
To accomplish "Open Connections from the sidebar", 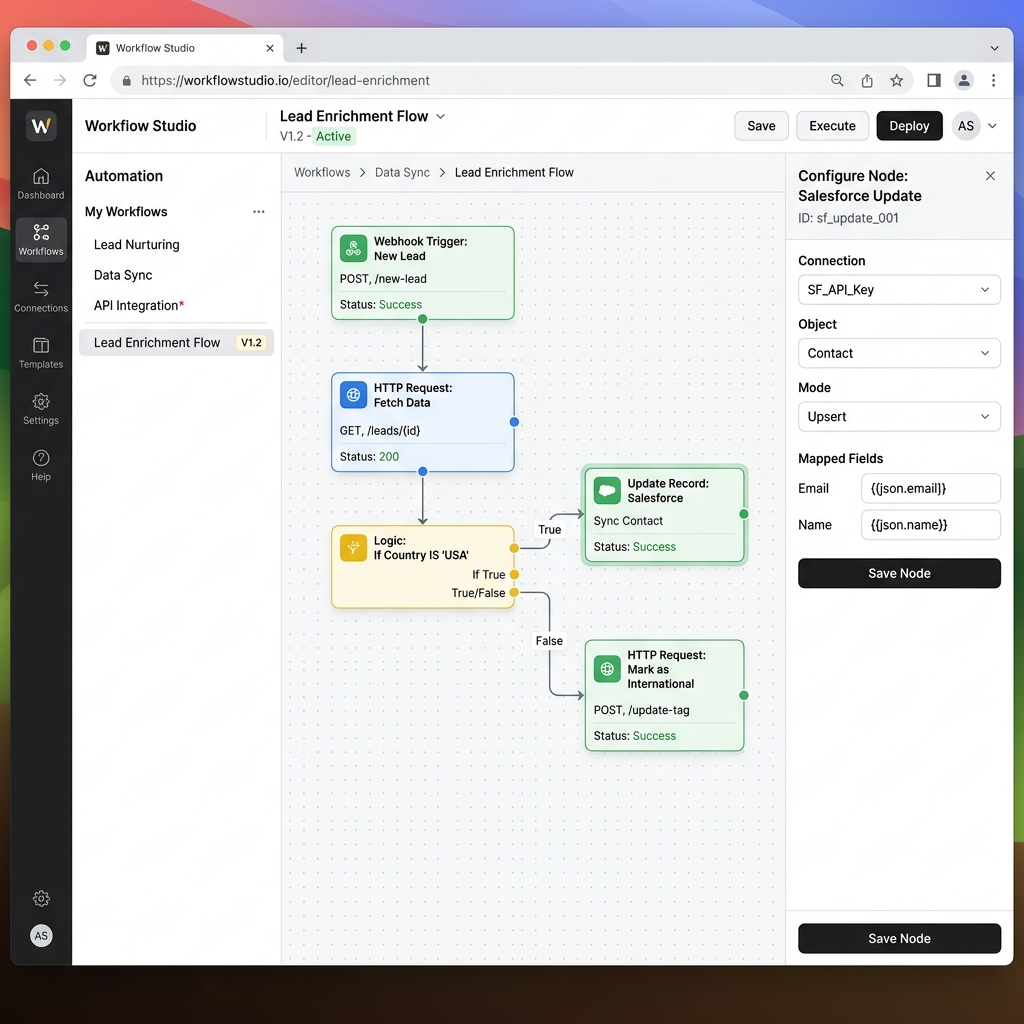I will click(41, 296).
